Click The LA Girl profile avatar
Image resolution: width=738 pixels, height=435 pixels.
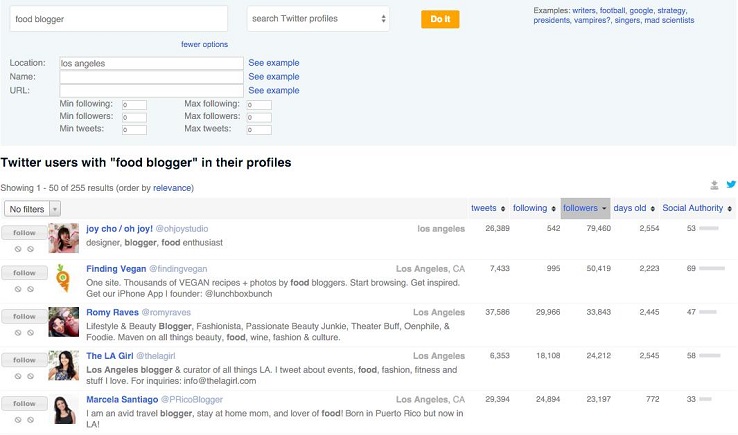64,365
